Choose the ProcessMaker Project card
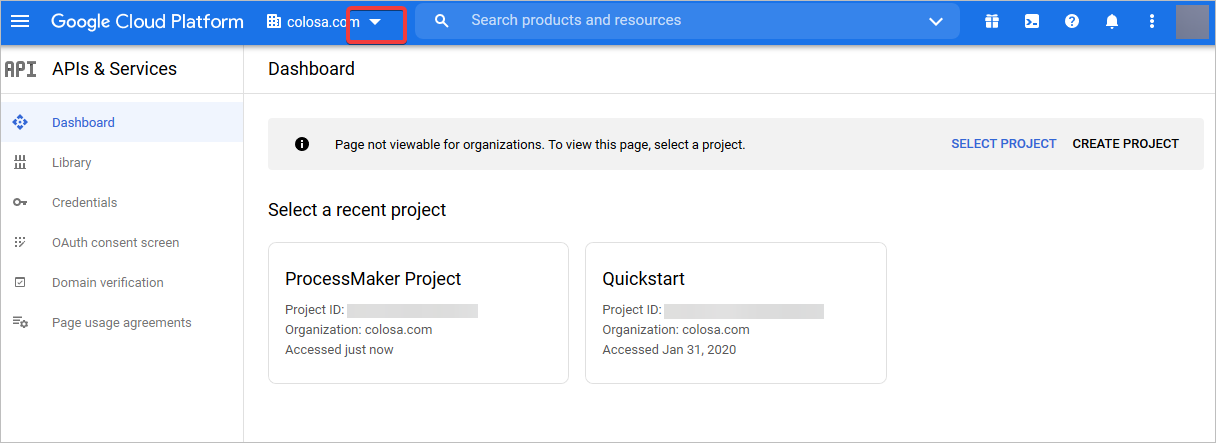Screen dimensions: 1216x443 pos(418,312)
